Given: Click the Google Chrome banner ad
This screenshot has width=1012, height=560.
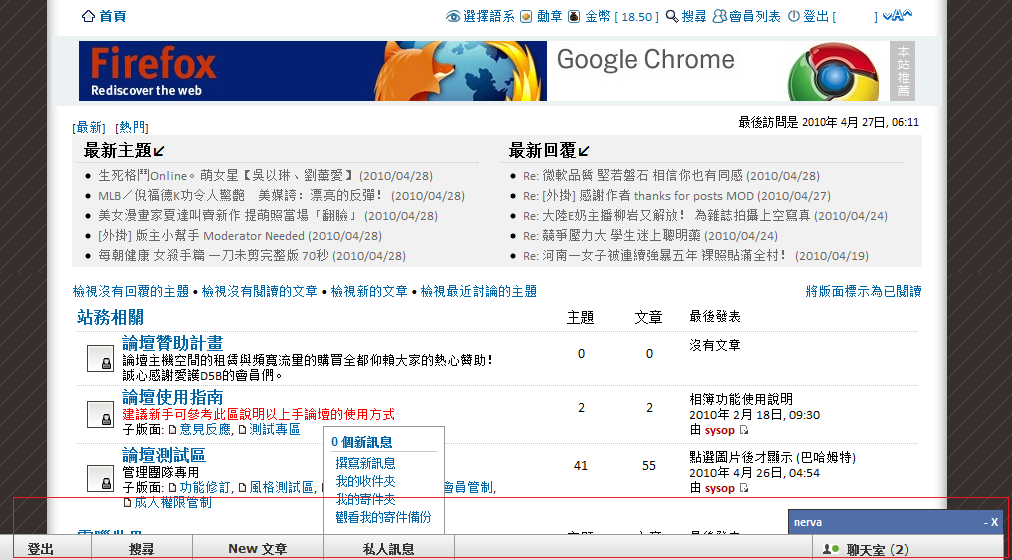Looking at the screenshot, I should pyautogui.click(x=718, y=71).
